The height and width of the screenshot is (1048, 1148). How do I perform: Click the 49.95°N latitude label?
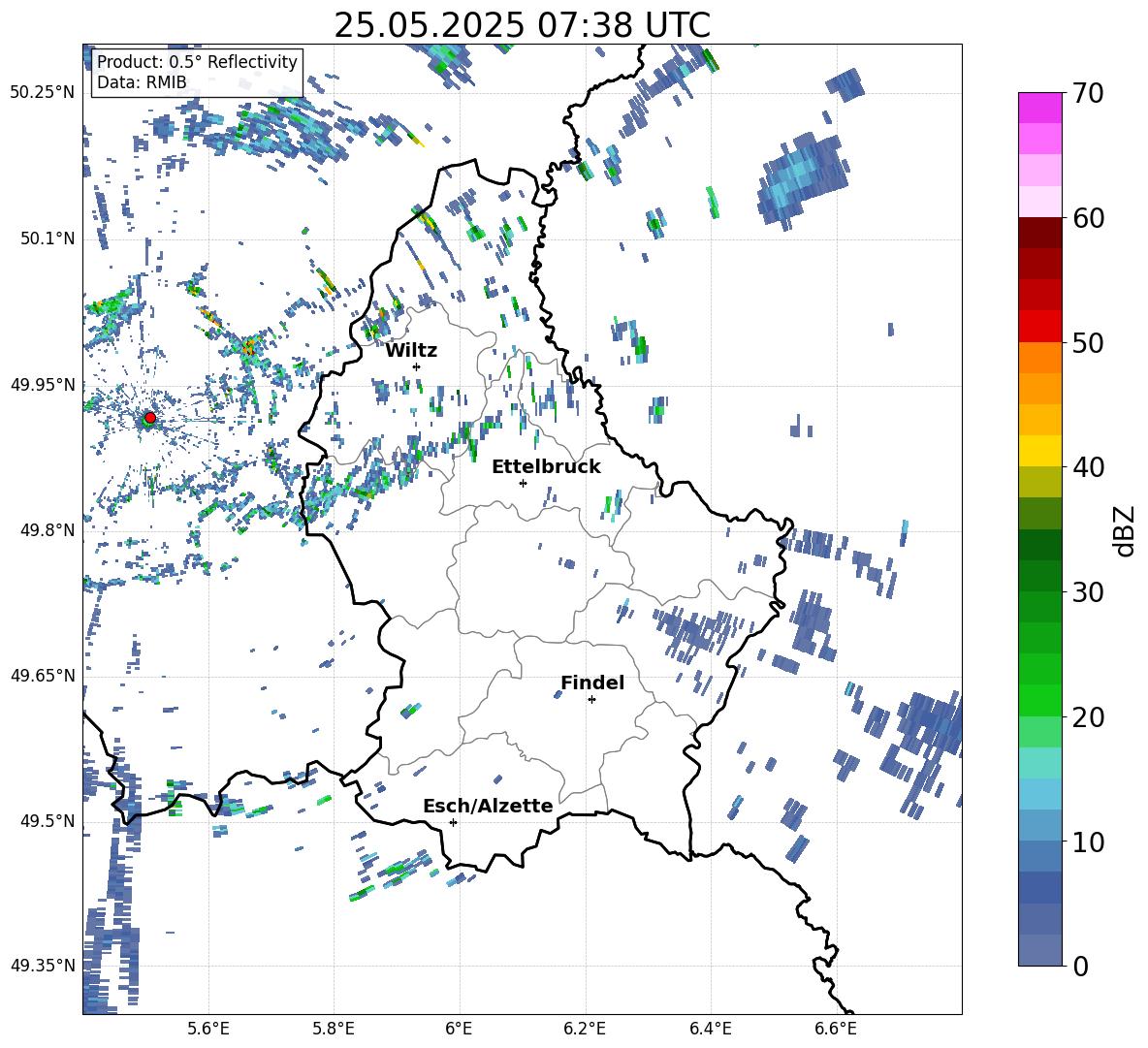click(43, 384)
